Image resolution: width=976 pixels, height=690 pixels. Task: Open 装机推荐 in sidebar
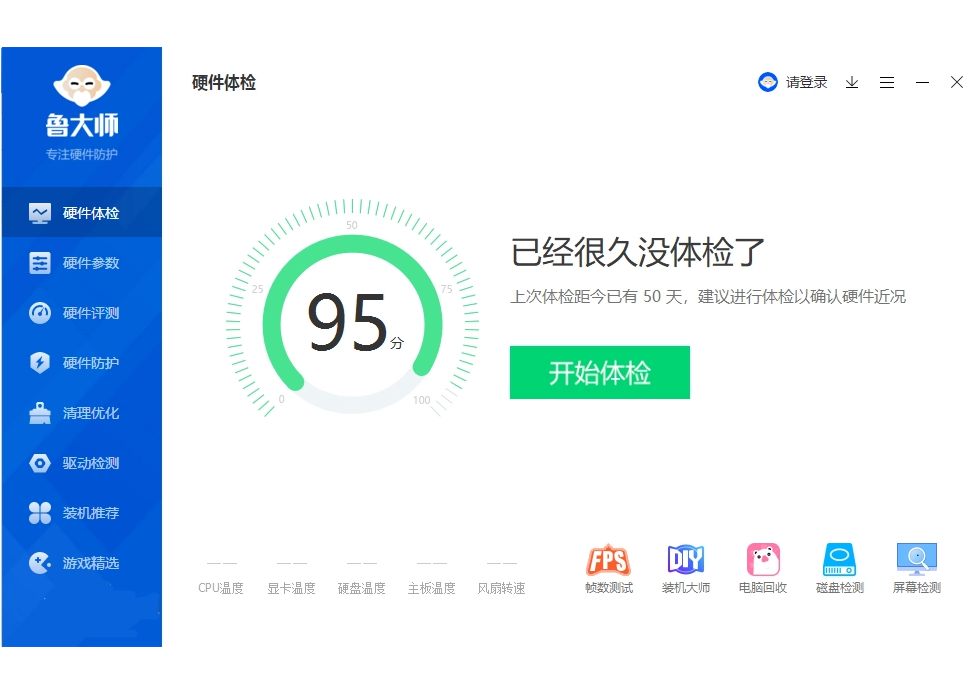coord(82,513)
